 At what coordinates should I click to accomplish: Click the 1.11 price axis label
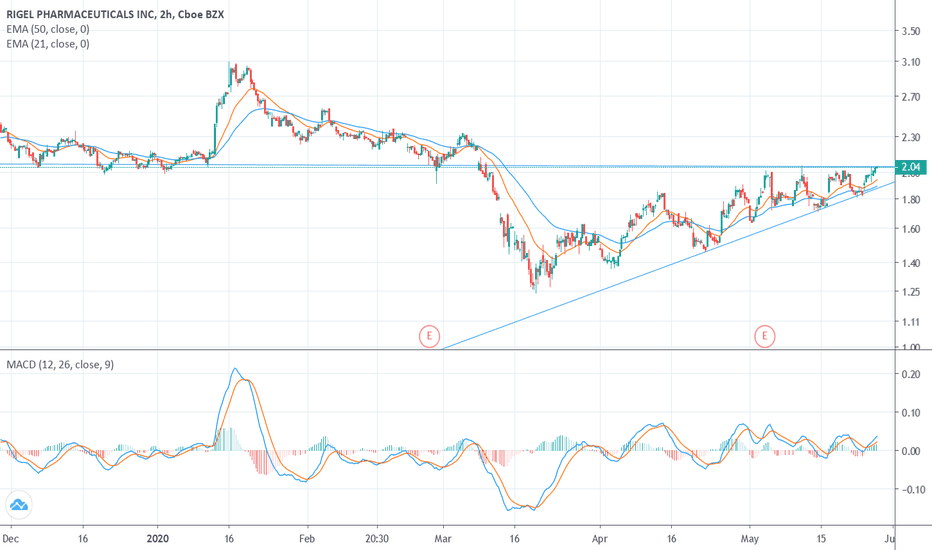(x=911, y=322)
